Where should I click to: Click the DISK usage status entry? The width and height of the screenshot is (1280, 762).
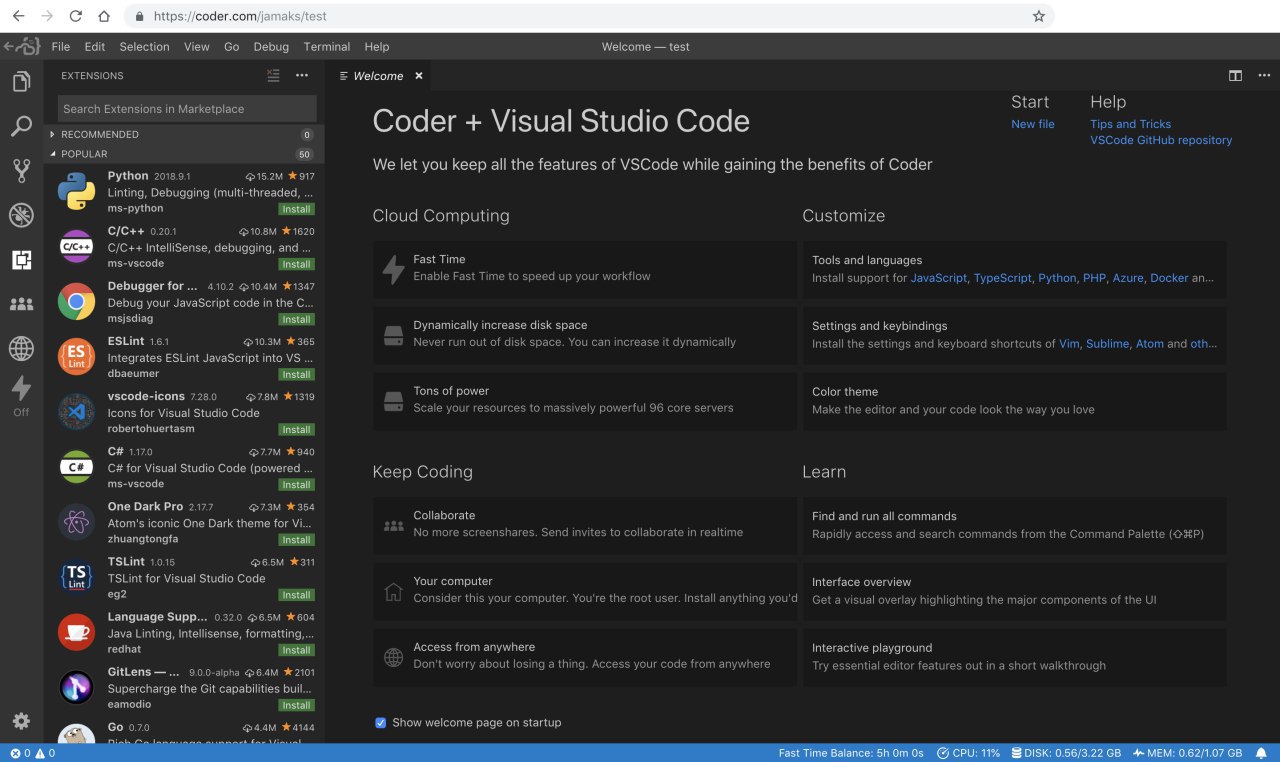point(1066,753)
